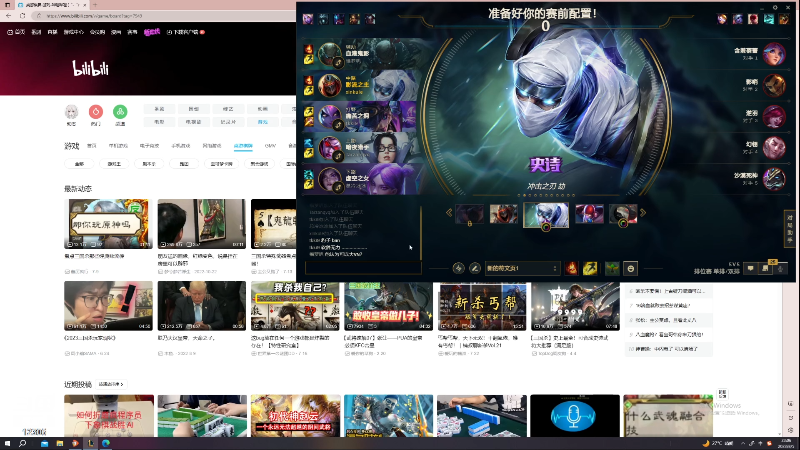Viewport: 800px width, 450px height.
Task: Choose the fifth skin thumbnail with chroma
Action: (623, 214)
